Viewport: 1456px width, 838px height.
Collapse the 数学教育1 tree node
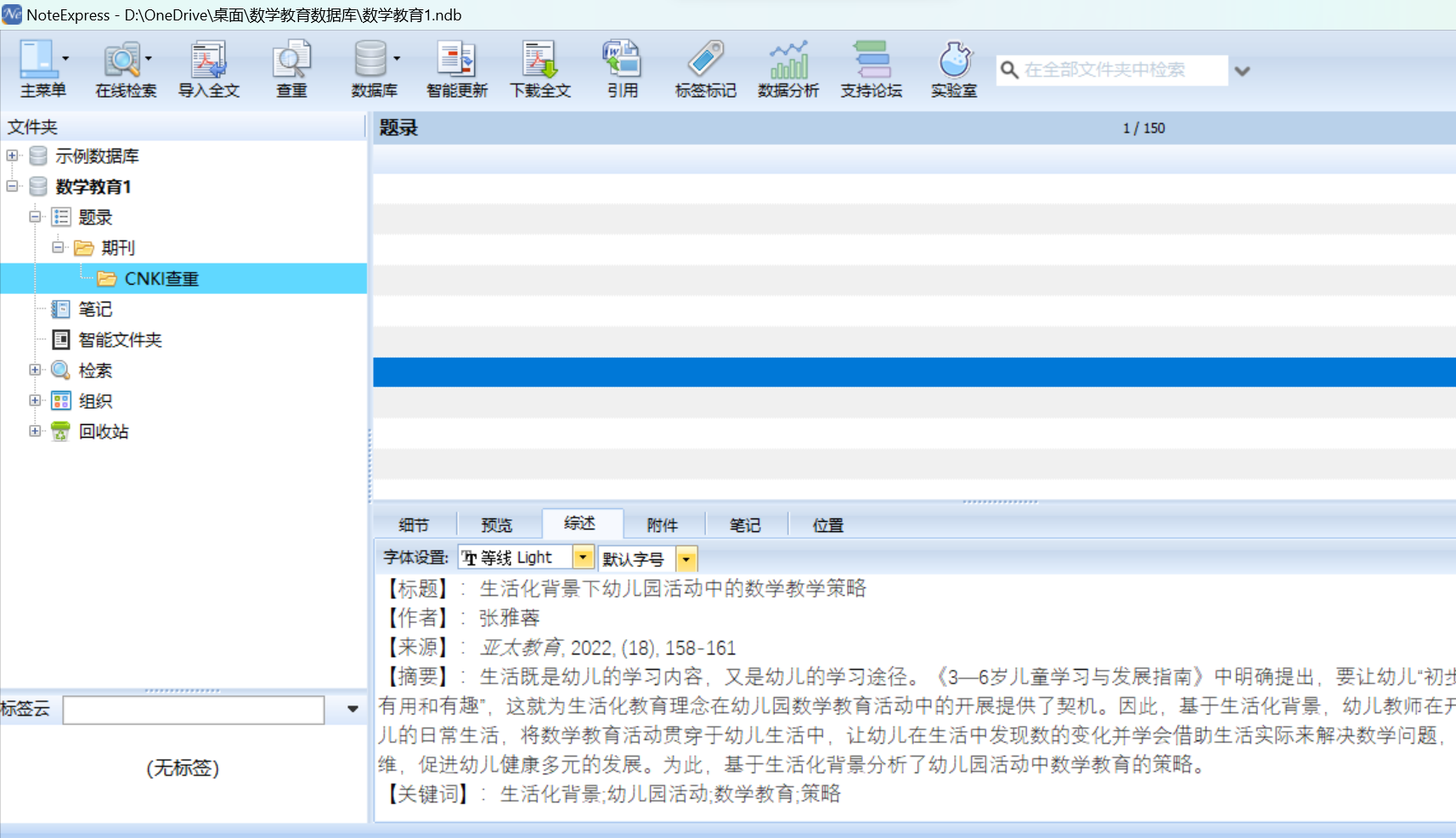[x=12, y=186]
